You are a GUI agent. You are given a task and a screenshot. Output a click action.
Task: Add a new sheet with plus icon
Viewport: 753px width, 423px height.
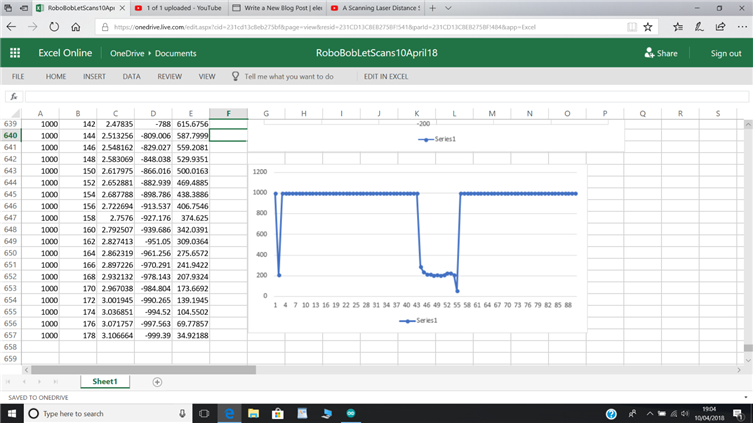pyautogui.click(x=157, y=382)
